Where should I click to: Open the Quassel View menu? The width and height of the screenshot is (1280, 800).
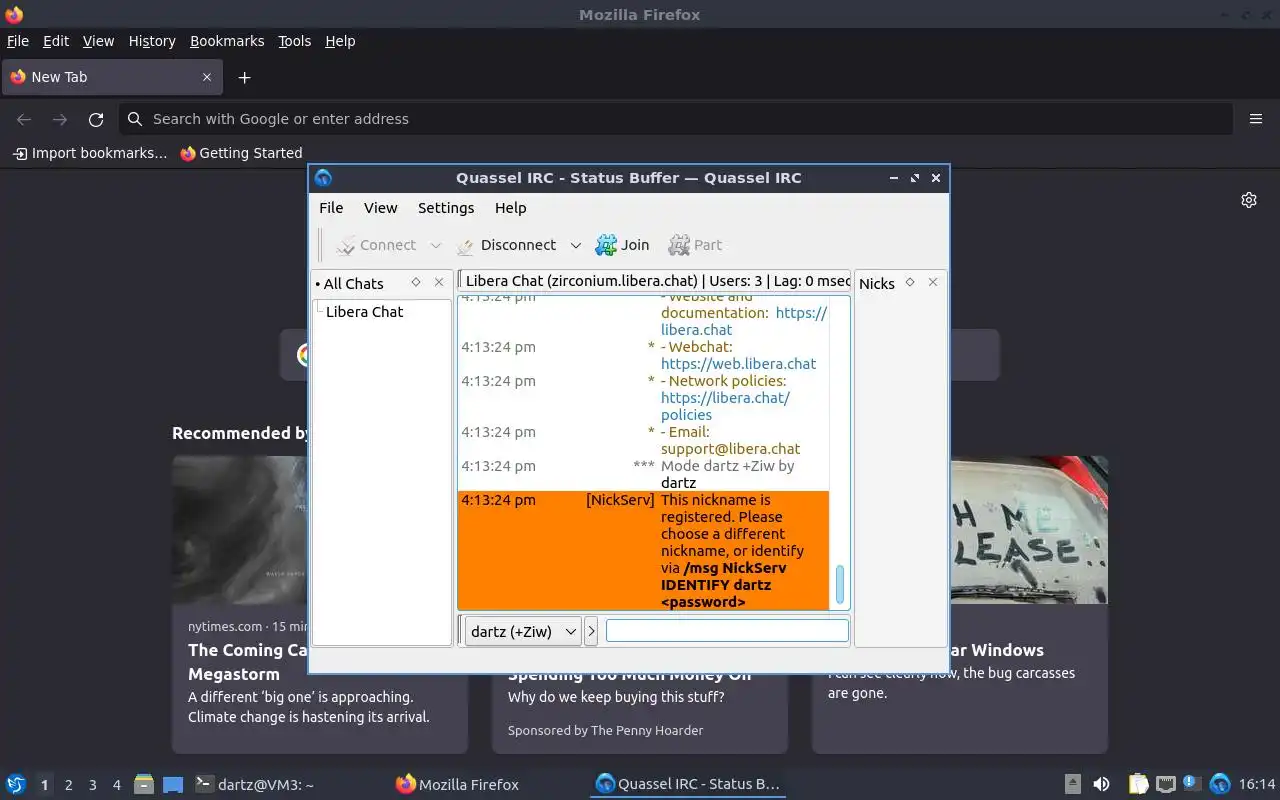point(380,208)
